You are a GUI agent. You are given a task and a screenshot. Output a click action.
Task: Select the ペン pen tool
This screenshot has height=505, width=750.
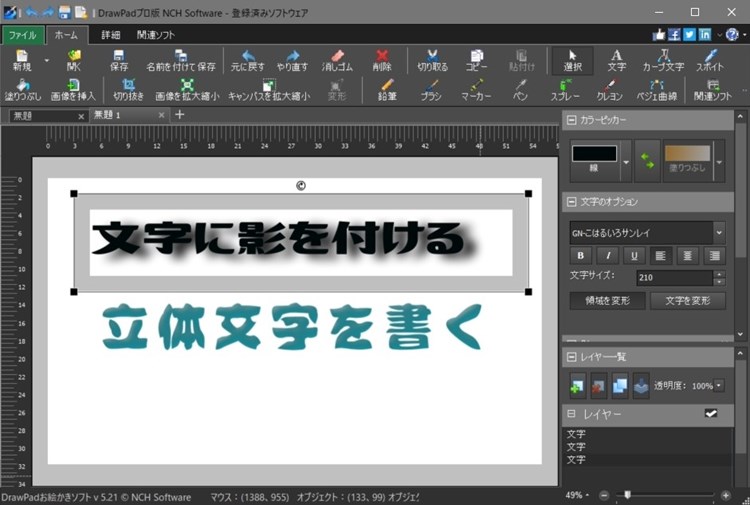(x=520, y=90)
